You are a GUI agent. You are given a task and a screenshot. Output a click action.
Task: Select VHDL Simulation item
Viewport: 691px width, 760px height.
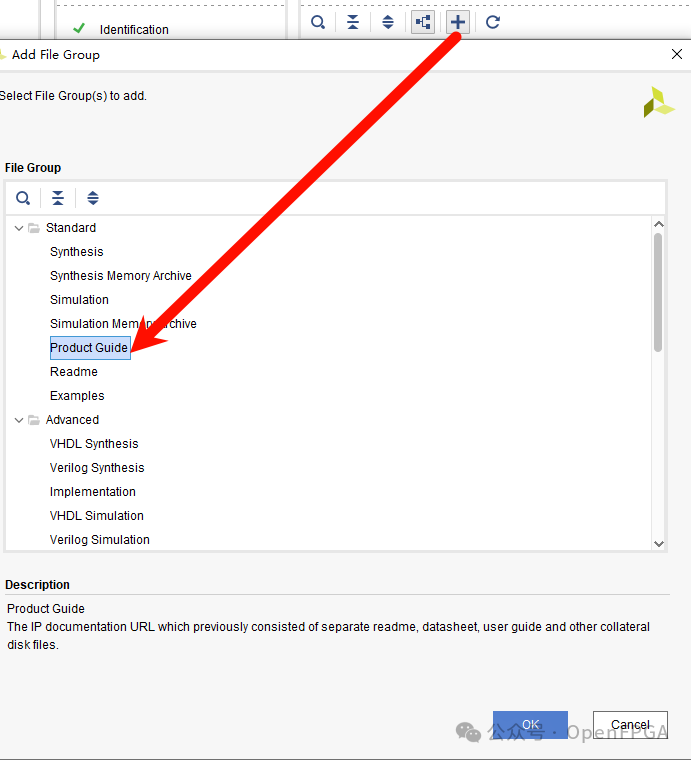[97, 516]
